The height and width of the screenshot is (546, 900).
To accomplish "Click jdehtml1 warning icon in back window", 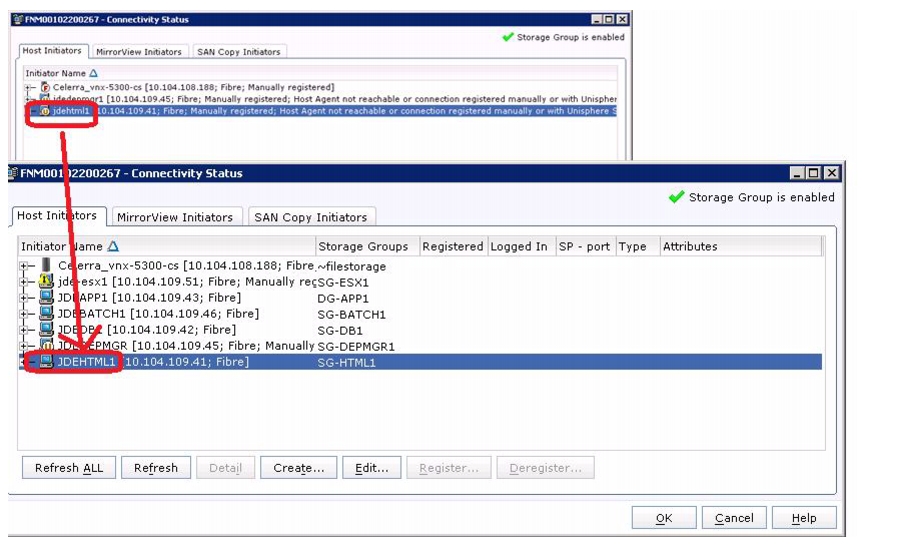I will tap(45, 111).
